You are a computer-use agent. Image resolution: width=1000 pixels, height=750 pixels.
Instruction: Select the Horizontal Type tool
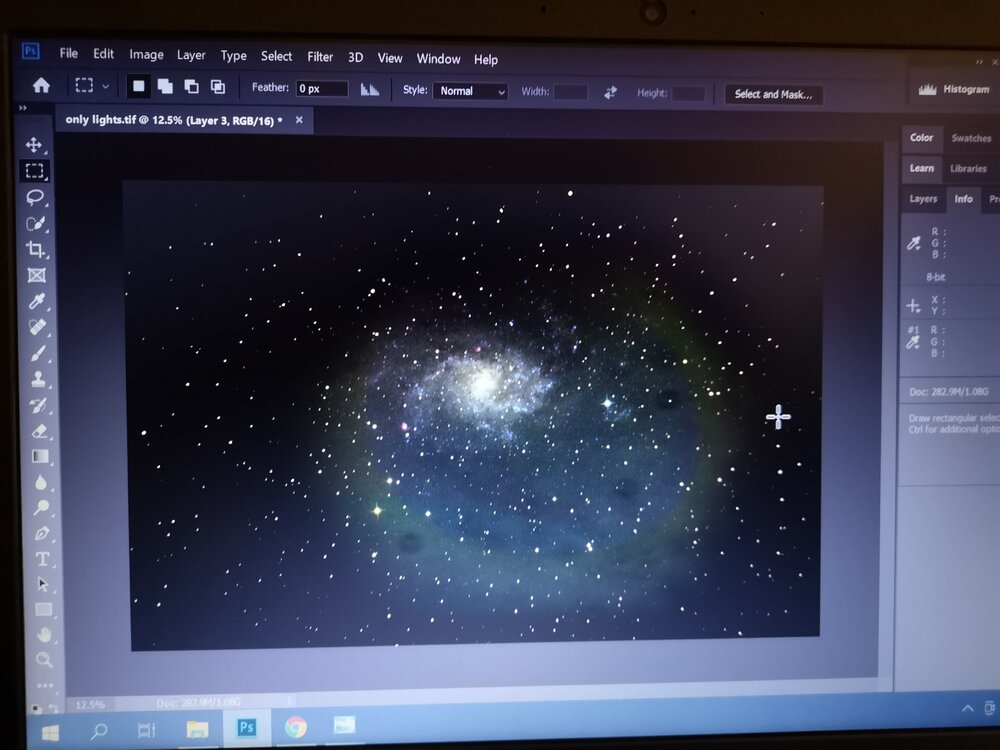(42, 559)
